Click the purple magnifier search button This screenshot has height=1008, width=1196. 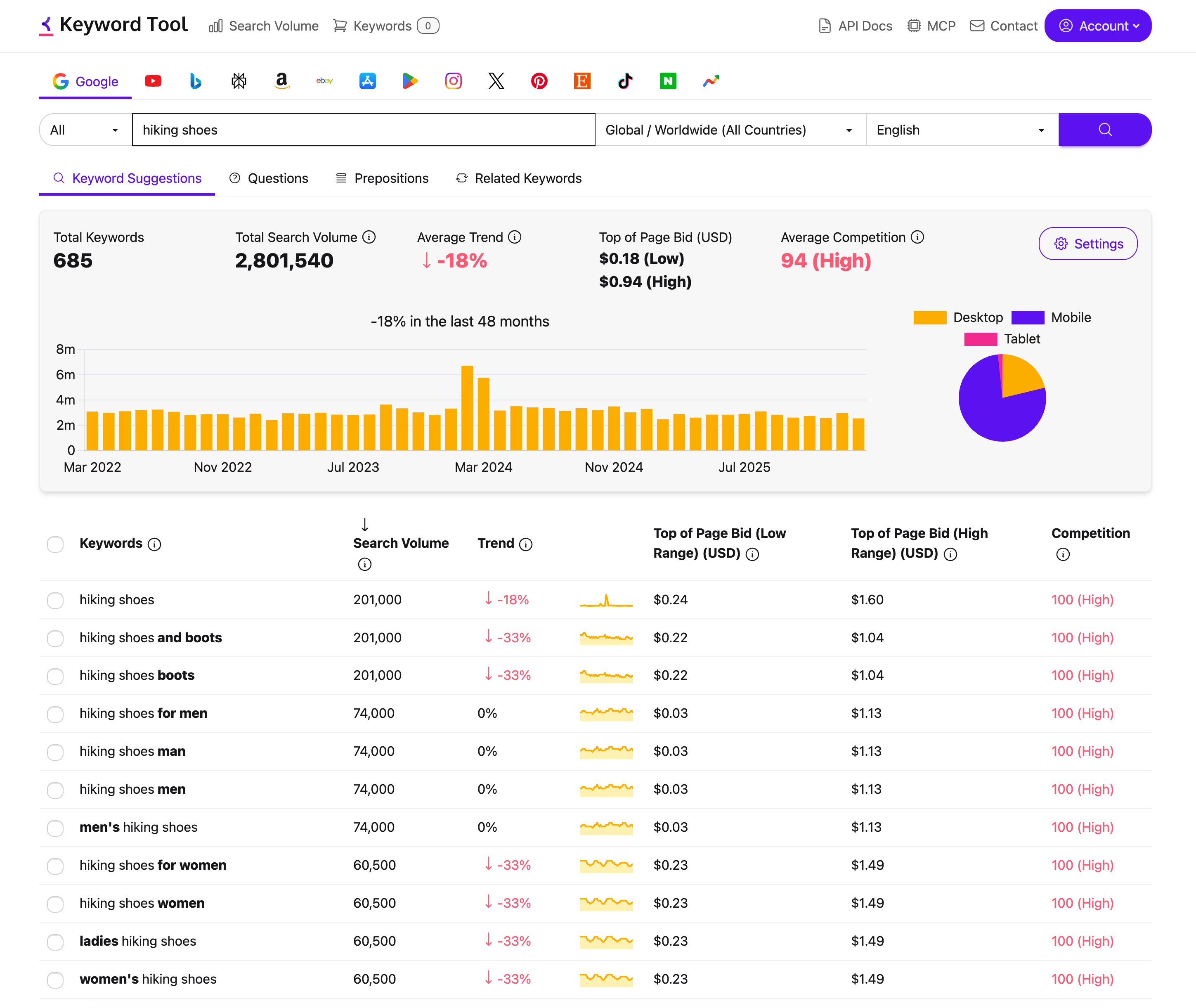click(1104, 130)
